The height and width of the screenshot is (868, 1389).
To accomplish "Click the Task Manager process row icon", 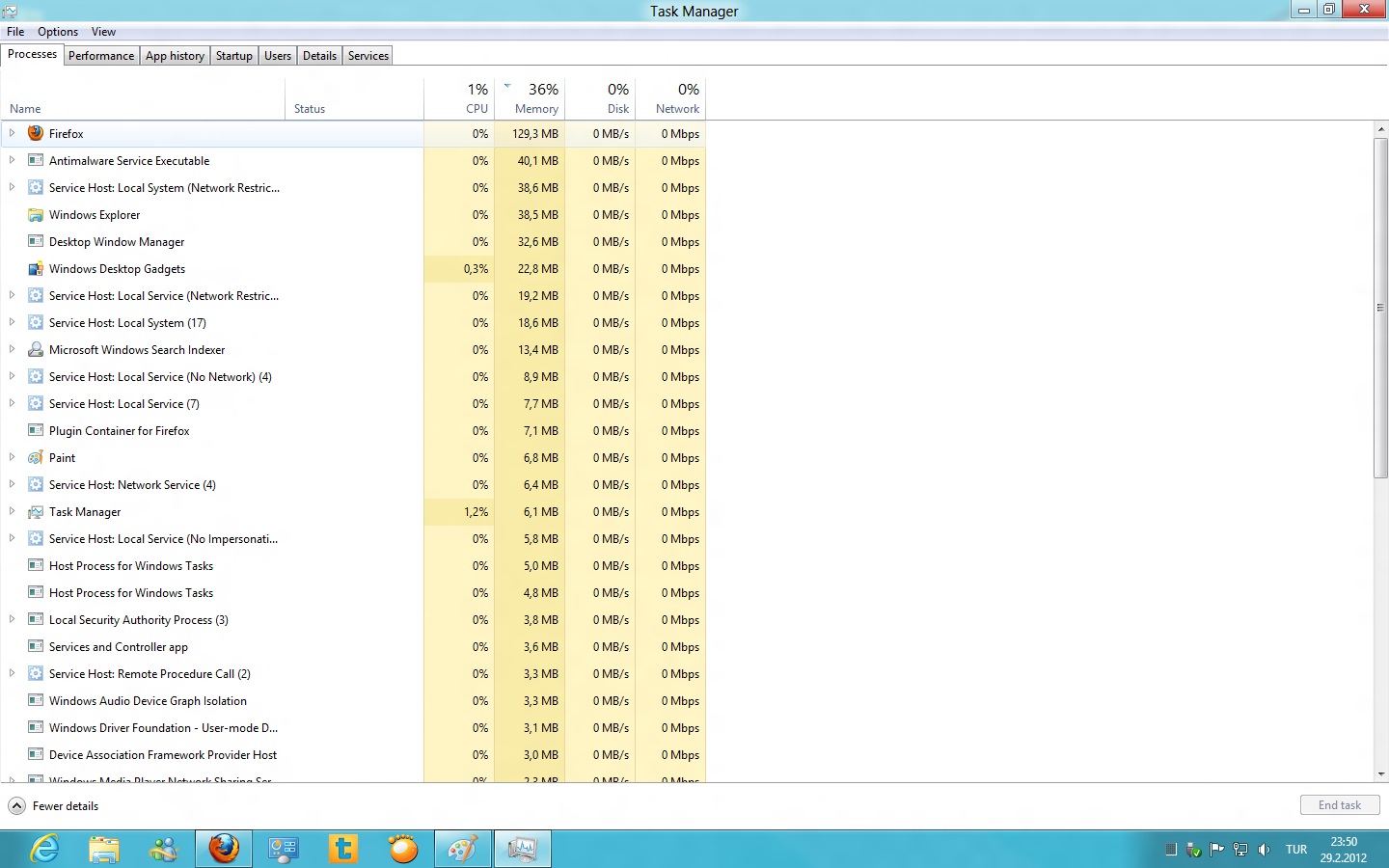I will tap(36, 511).
